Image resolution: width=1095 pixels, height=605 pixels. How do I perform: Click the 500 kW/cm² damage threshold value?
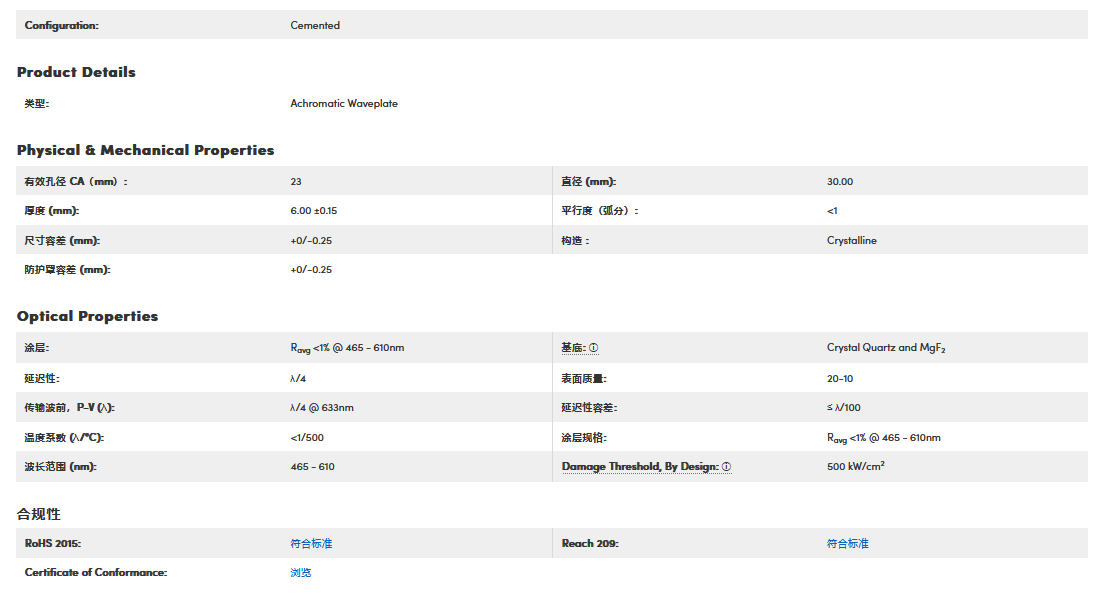click(855, 467)
